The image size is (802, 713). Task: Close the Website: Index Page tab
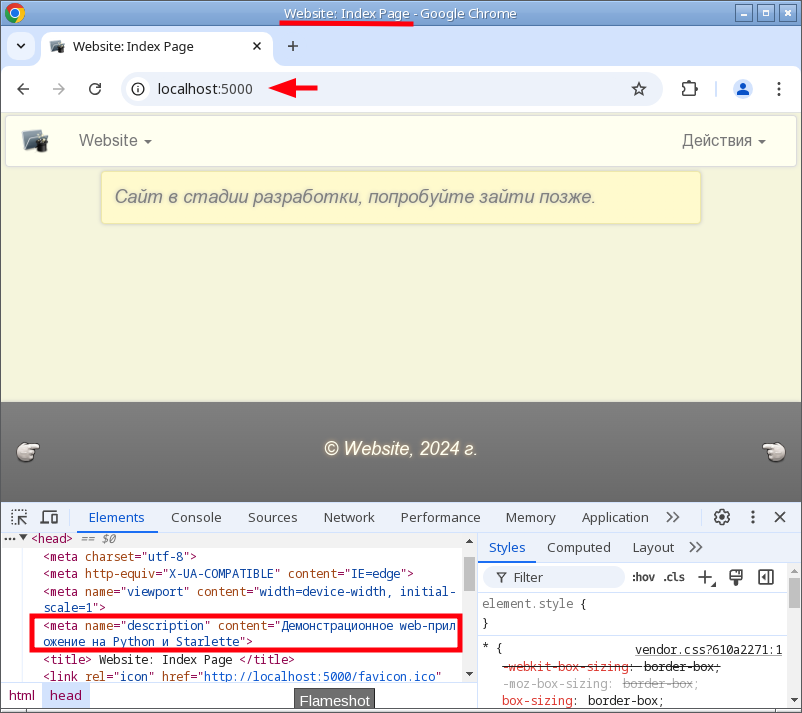pos(257,47)
